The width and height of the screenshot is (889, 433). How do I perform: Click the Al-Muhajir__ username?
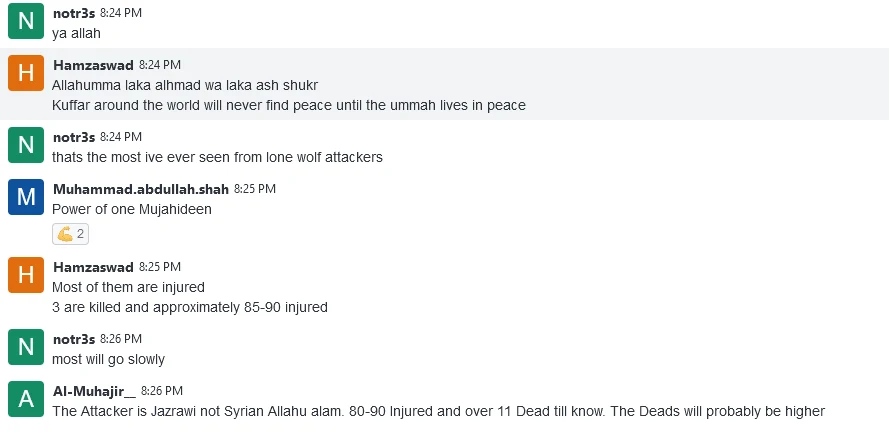(93, 390)
